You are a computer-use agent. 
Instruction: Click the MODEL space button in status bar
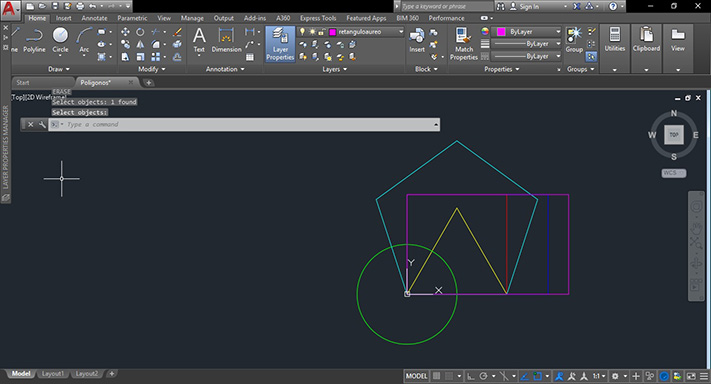(416, 376)
